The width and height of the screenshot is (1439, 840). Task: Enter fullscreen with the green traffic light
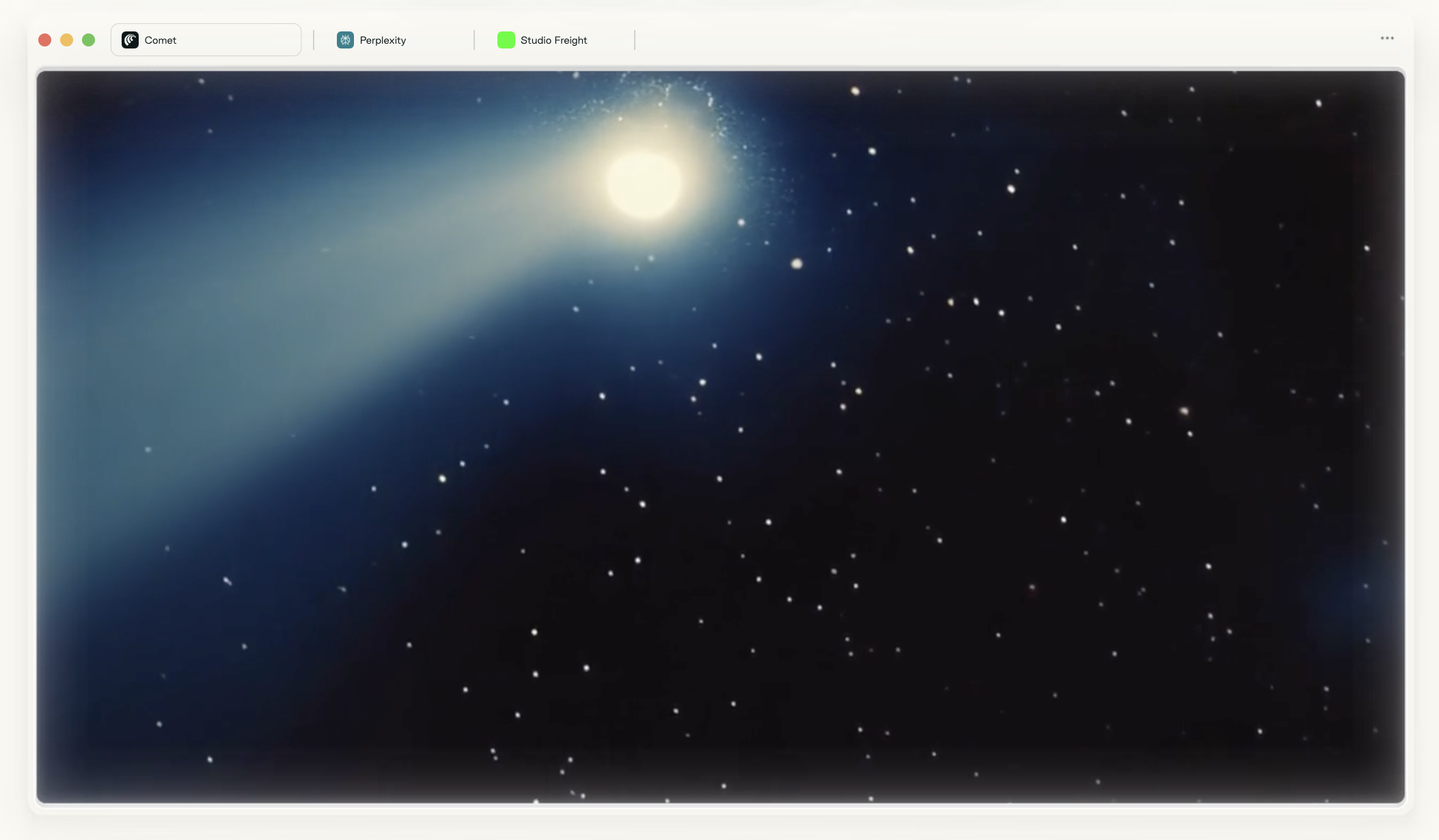(89, 40)
